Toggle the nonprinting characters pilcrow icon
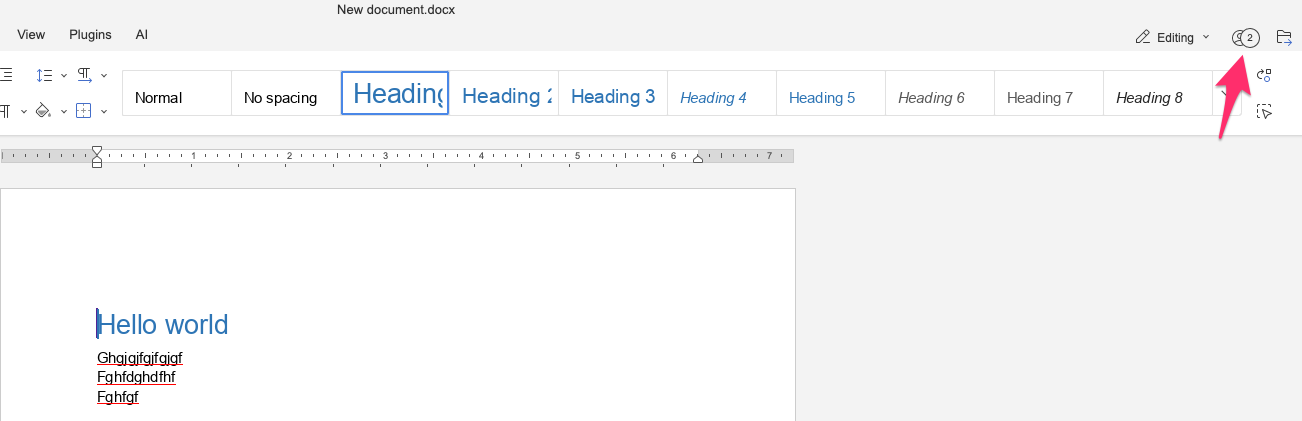The width and height of the screenshot is (1302, 421). click(x=5, y=110)
